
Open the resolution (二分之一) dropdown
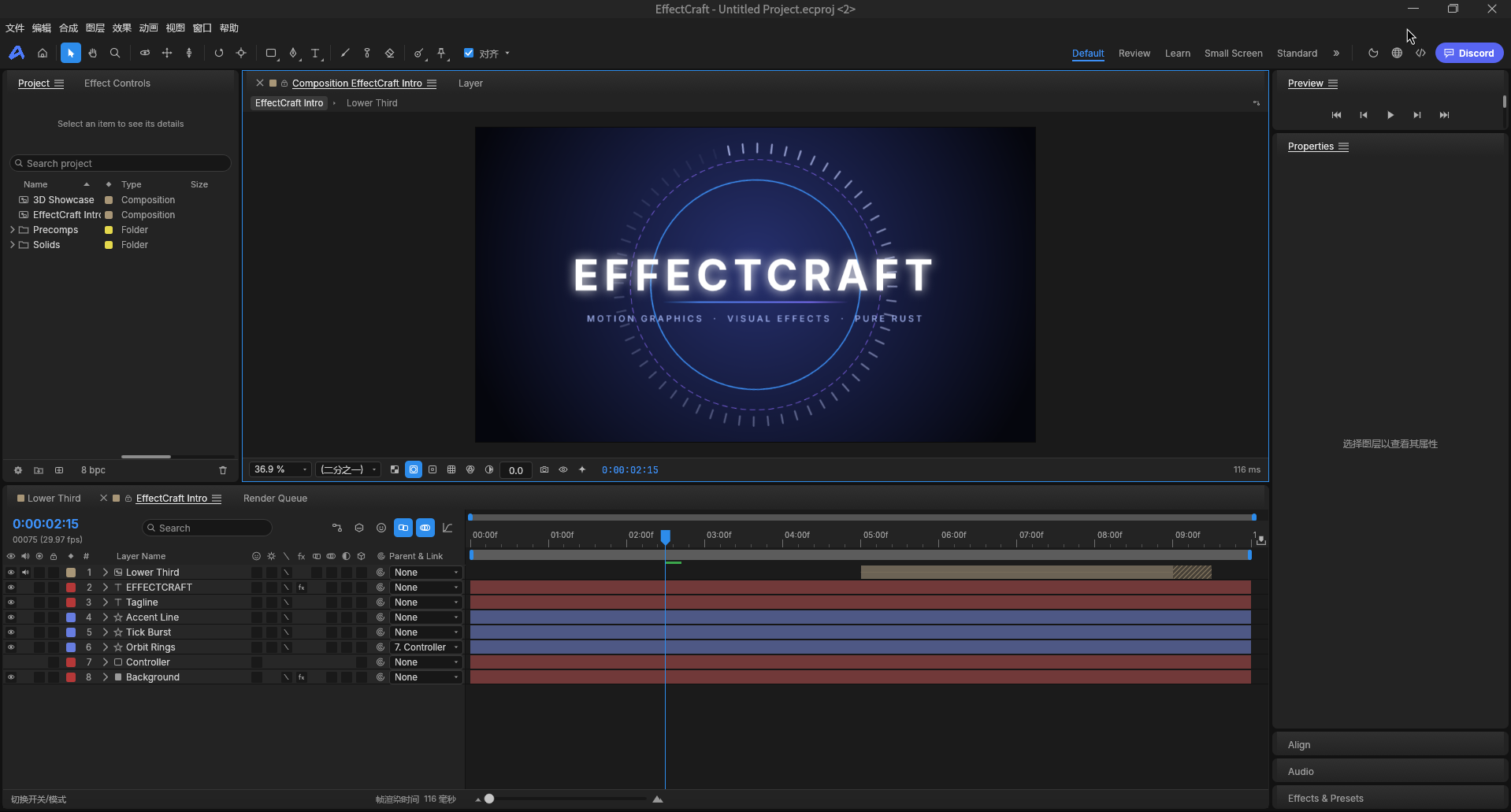[348, 469]
